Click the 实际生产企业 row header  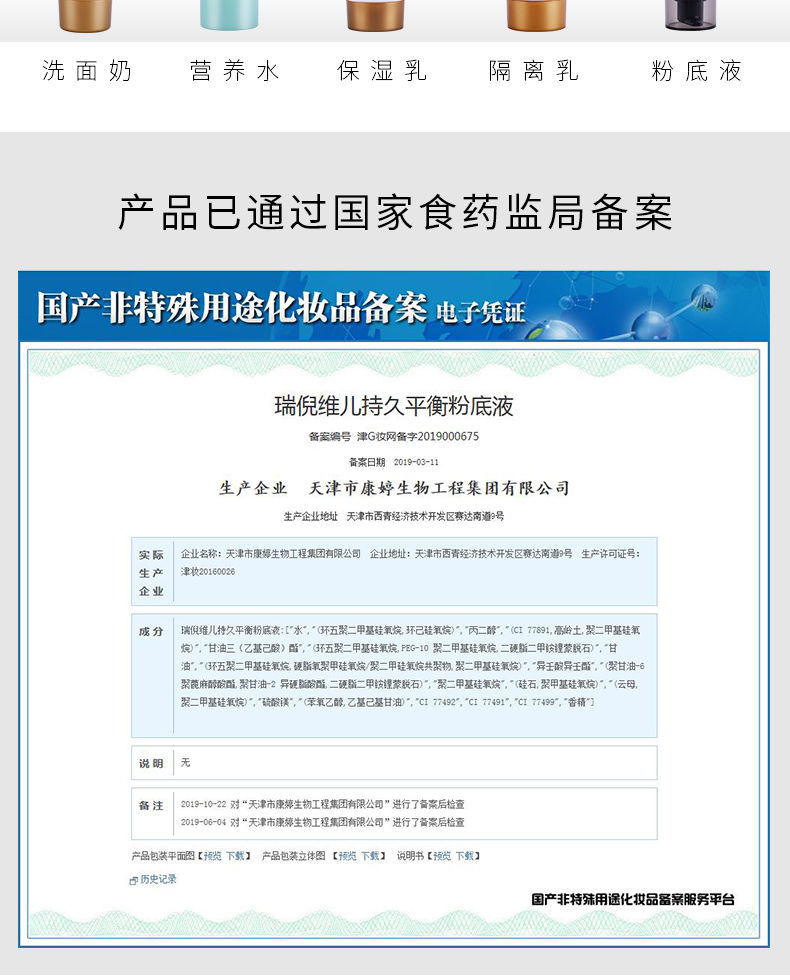(x=151, y=572)
